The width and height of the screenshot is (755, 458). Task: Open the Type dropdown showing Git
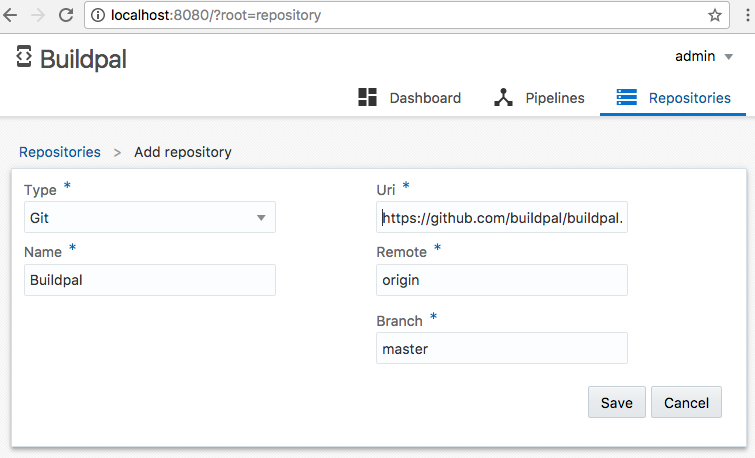(x=149, y=217)
